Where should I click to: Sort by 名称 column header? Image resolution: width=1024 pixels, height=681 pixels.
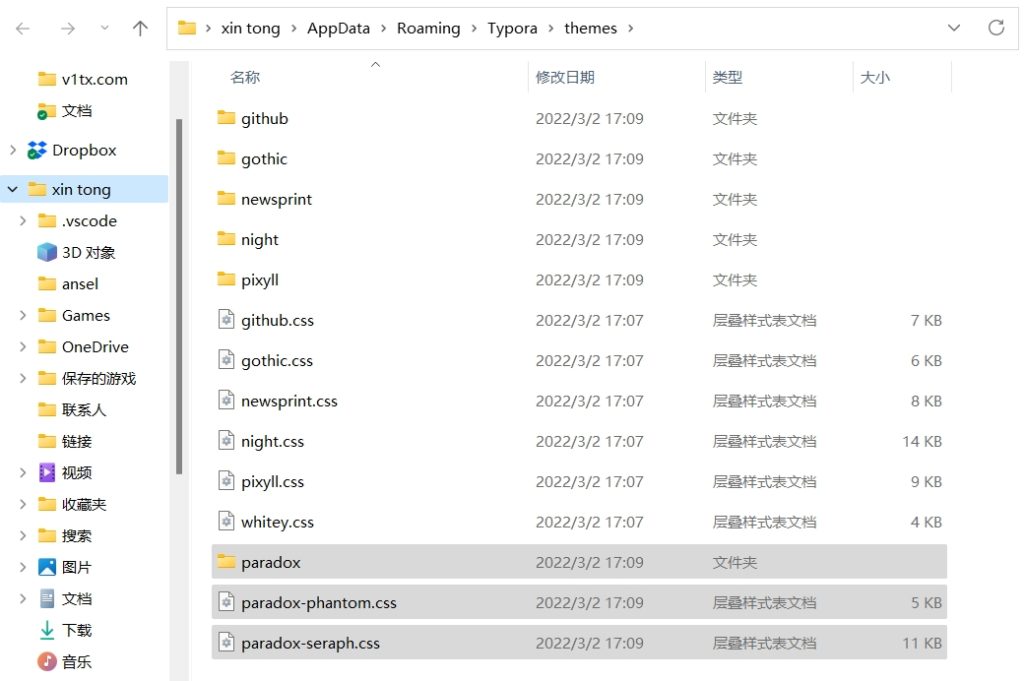245,77
